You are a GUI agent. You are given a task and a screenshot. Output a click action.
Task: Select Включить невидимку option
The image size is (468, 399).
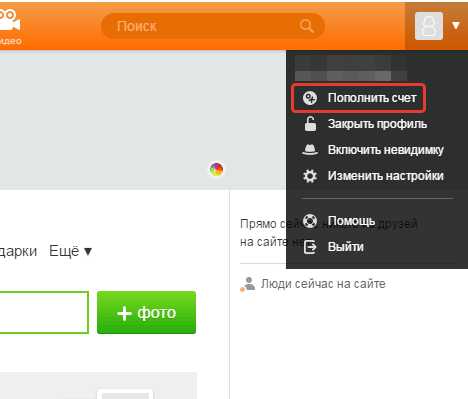click(x=385, y=150)
